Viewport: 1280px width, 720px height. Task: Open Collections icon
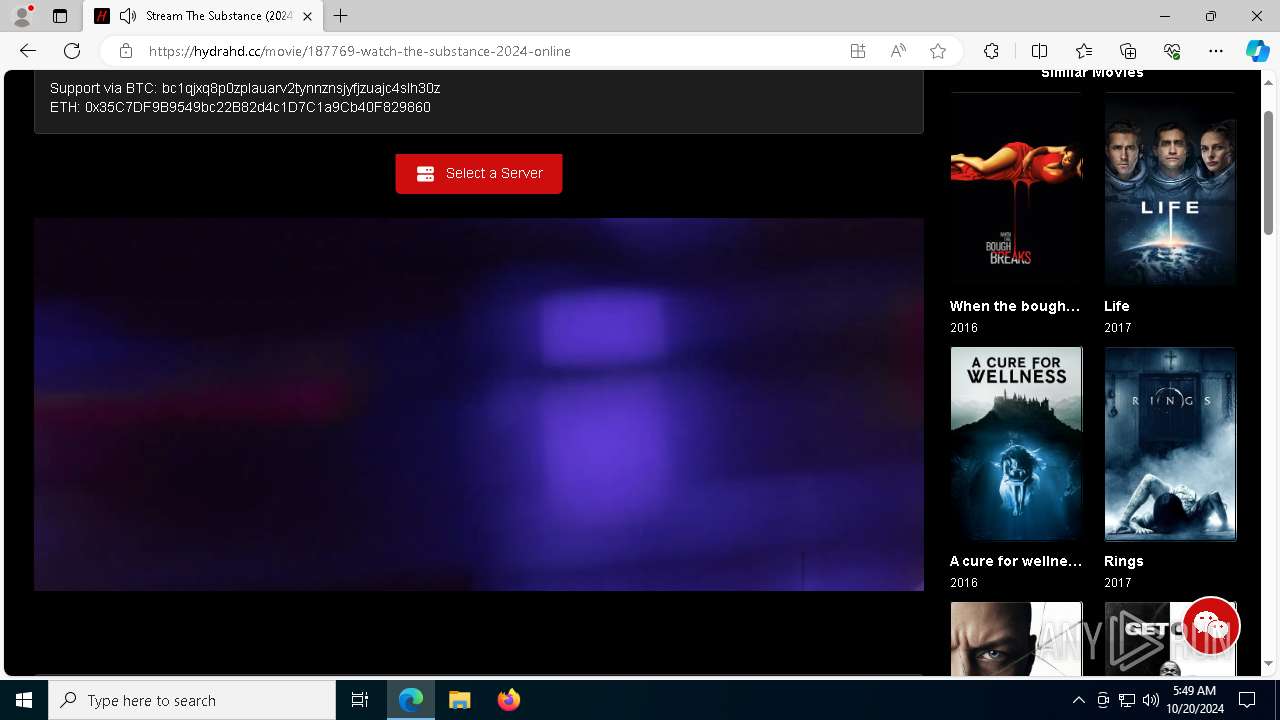1128,51
